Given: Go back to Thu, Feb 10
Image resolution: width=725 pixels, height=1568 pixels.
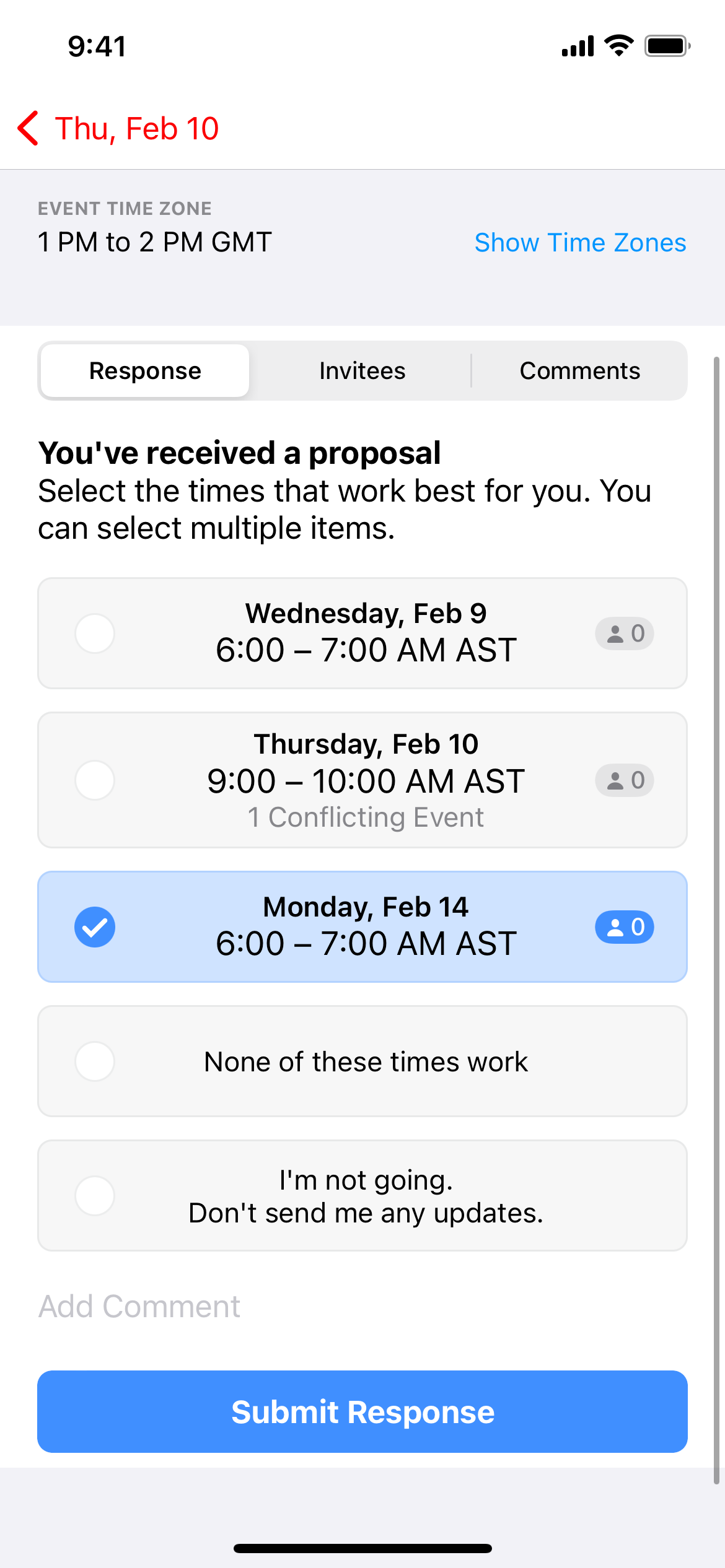Looking at the screenshot, I should [x=136, y=129].
